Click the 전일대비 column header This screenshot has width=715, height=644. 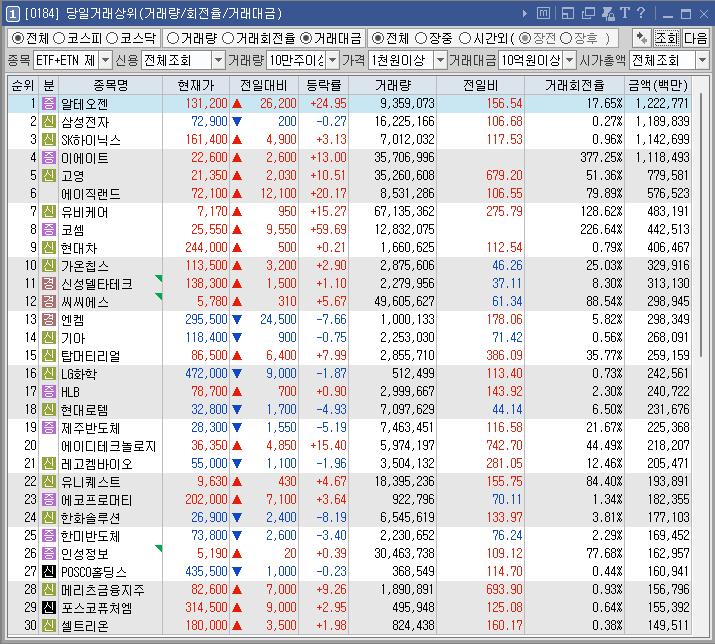(x=264, y=85)
